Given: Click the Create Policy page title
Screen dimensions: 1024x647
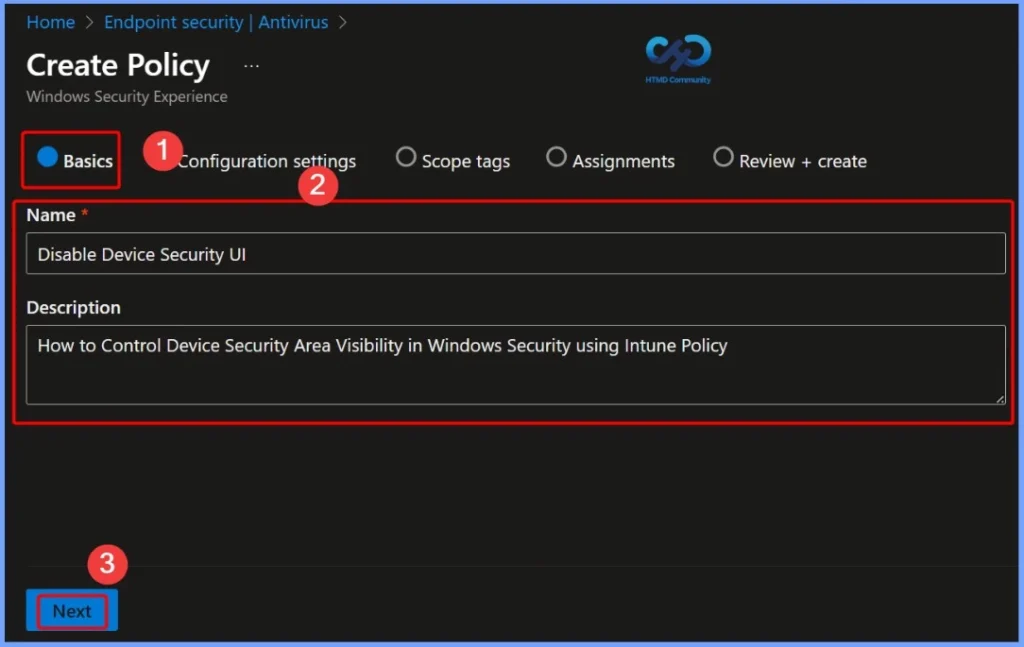Looking at the screenshot, I should [x=117, y=65].
